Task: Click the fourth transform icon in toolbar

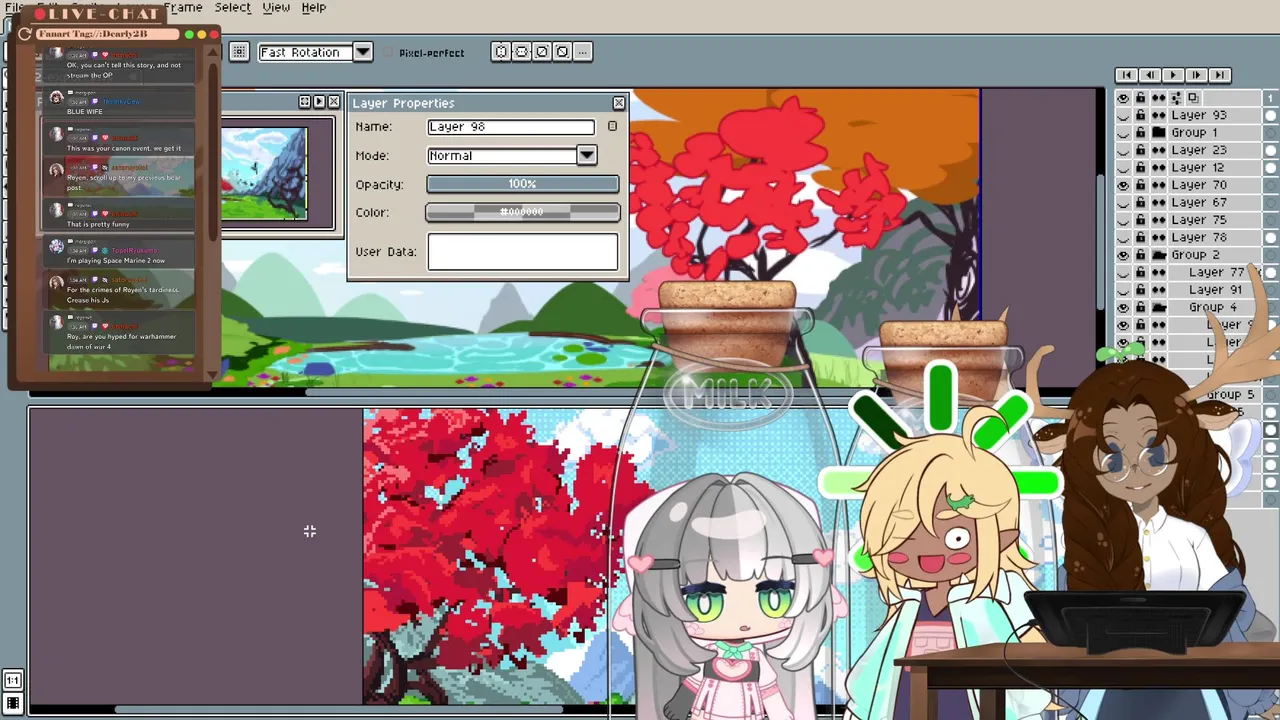Action: [561, 52]
